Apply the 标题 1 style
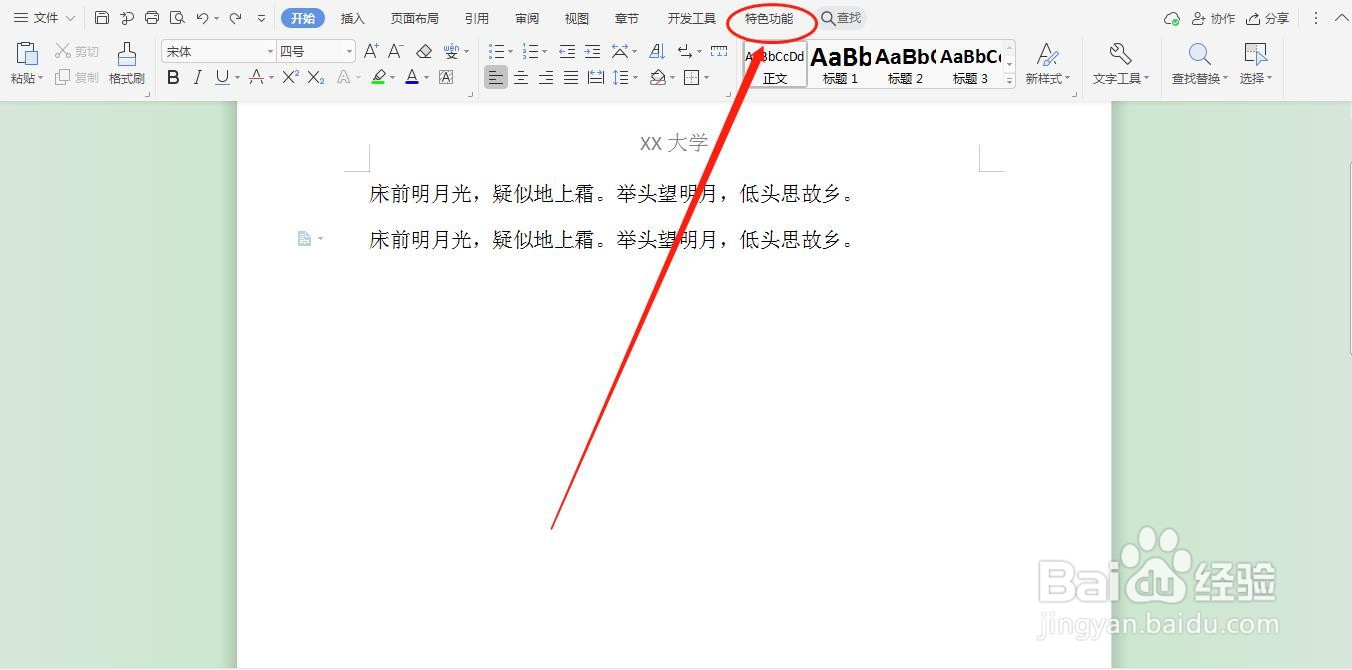1352x670 pixels. click(840, 65)
